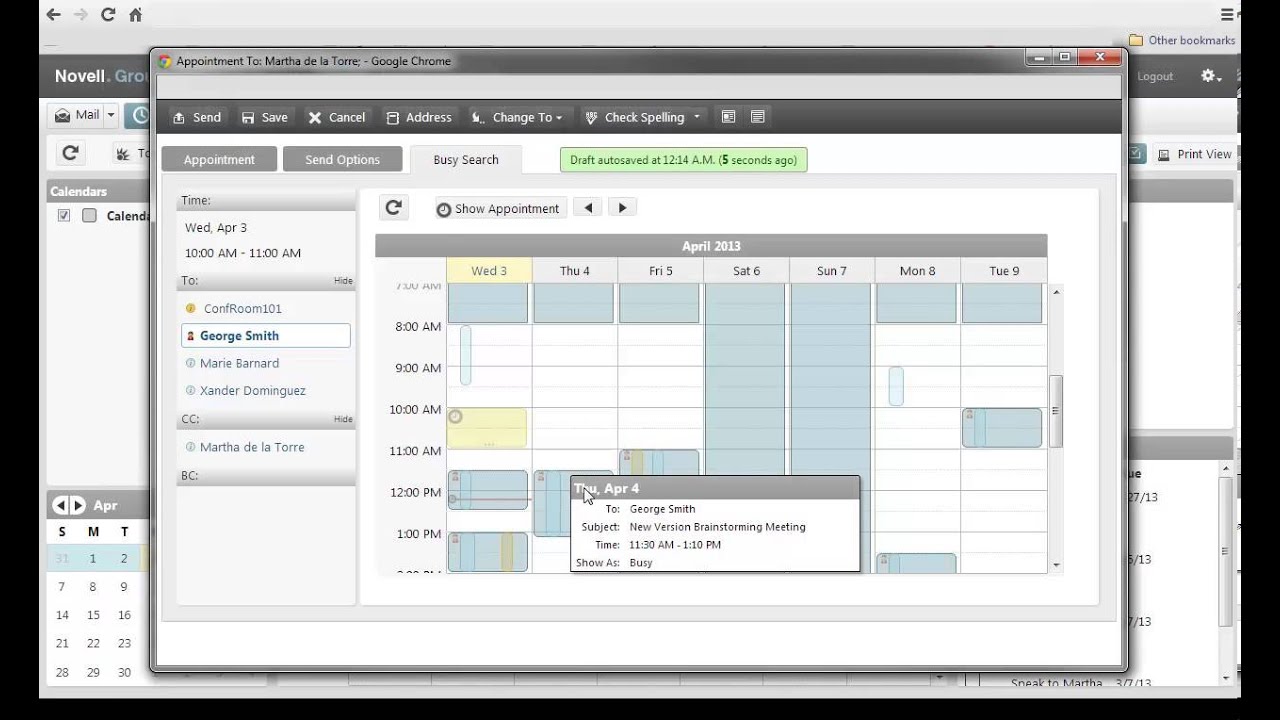Select date 23 in the mini calendar
Image resolution: width=1280 pixels, height=720 pixels.
(124, 644)
